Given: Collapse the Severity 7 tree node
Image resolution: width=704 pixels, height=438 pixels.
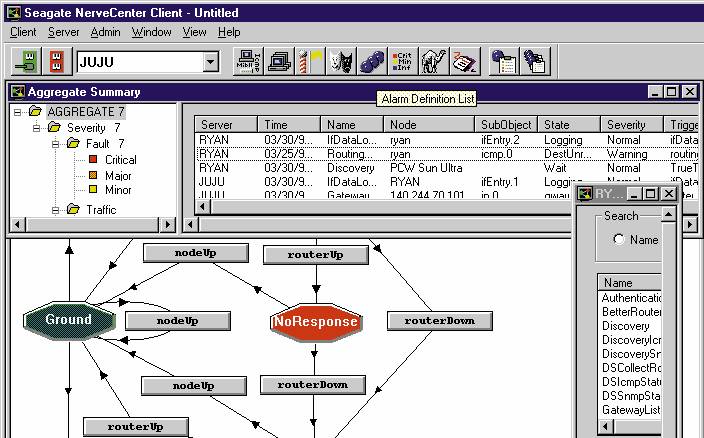Looking at the screenshot, I should pyautogui.click(x=36, y=128).
